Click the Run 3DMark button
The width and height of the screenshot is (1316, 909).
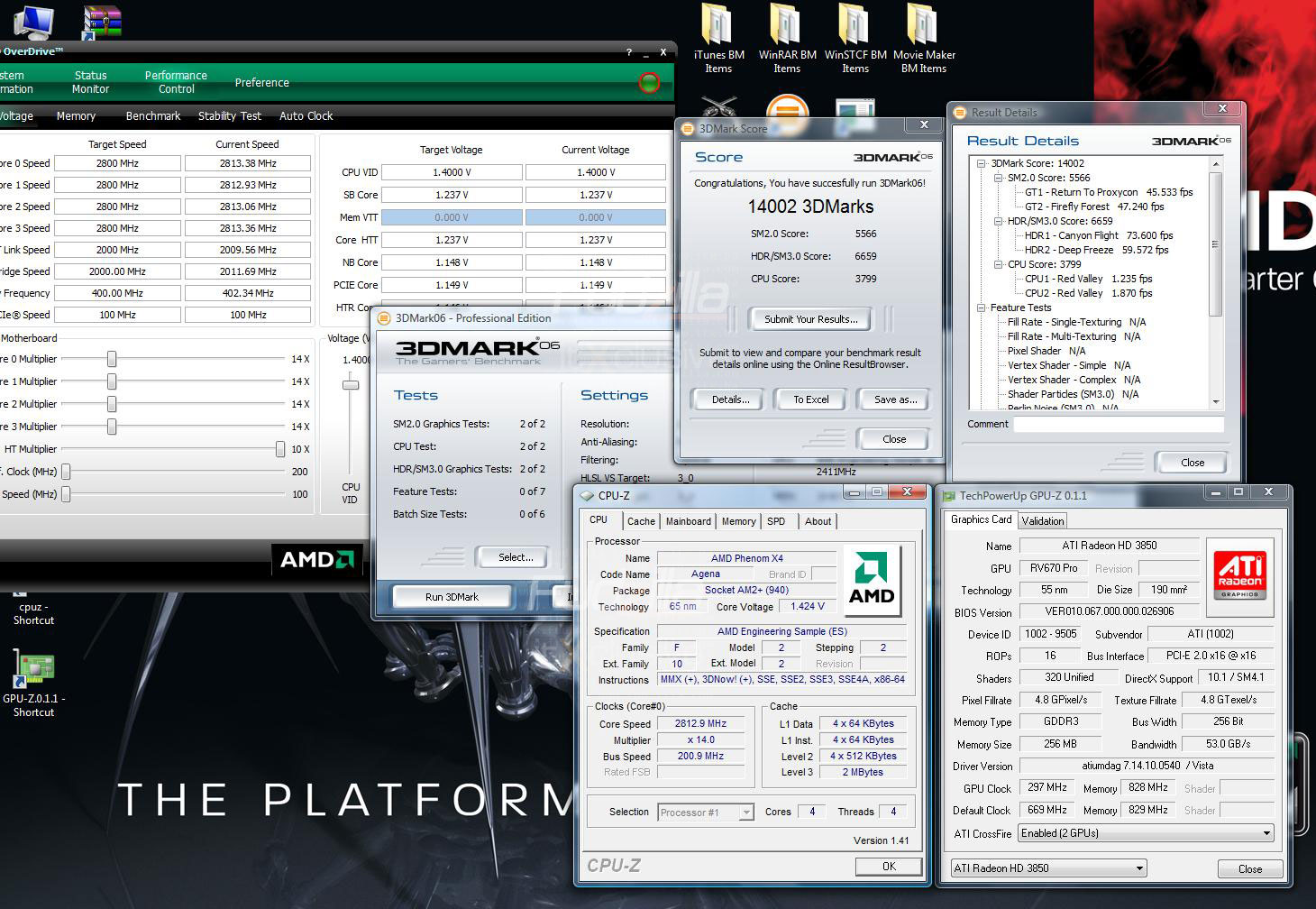coord(452,597)
